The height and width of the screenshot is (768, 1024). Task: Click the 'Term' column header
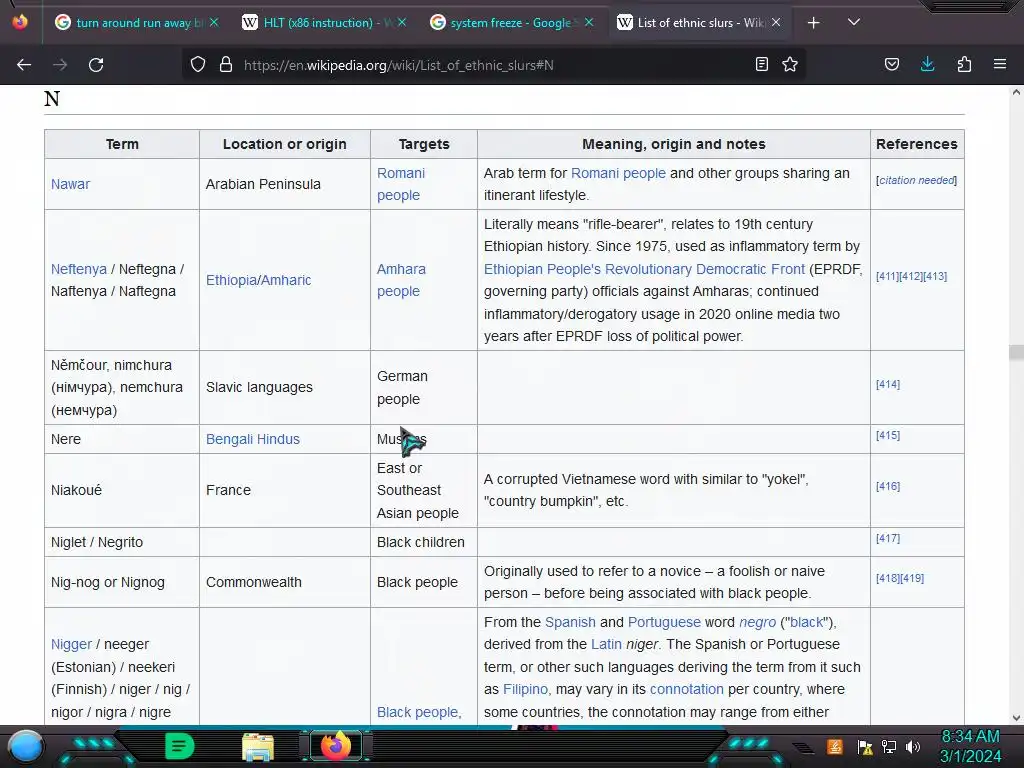coord(122,144)
